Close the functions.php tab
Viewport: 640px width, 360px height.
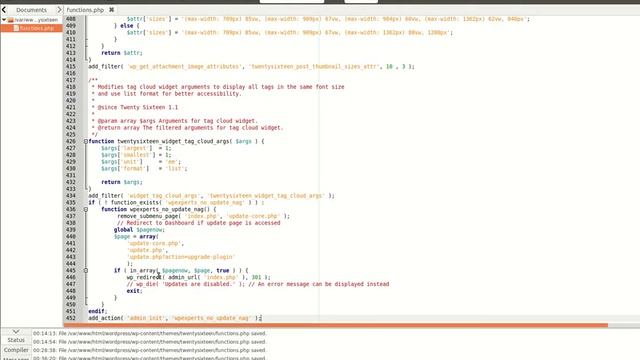[111, 10]
